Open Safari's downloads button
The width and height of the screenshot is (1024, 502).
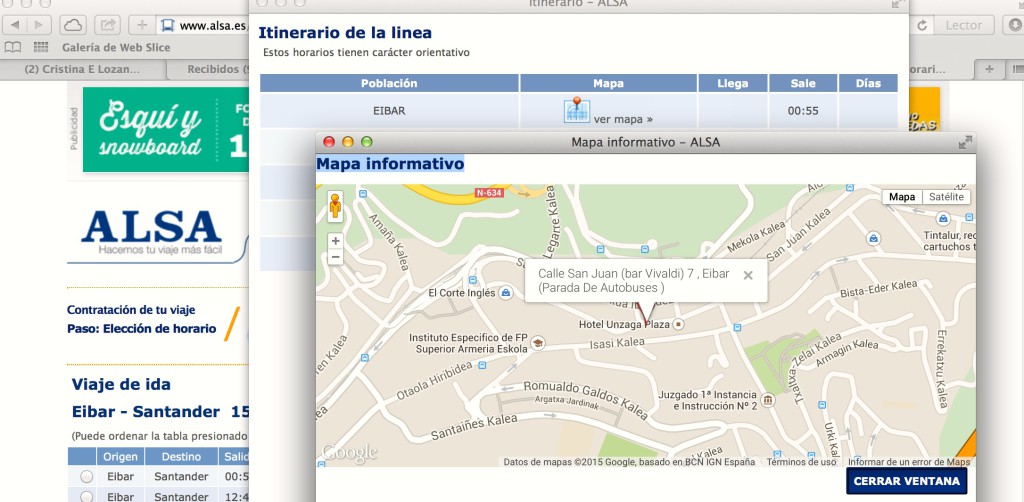tap(1014, 25)
